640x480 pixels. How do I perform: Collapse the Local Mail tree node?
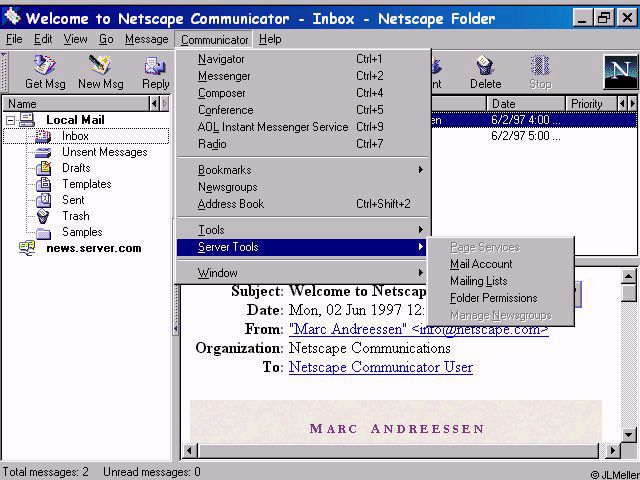(11, 120)
